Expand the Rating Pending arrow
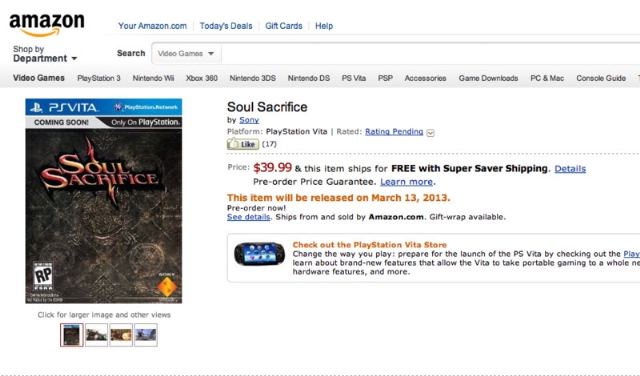This screenshot has height=376, width=640. point(430,133)
